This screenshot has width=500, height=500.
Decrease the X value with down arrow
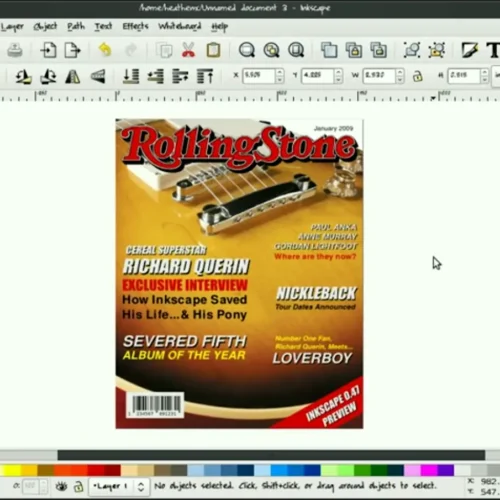(x=280, y=80)
